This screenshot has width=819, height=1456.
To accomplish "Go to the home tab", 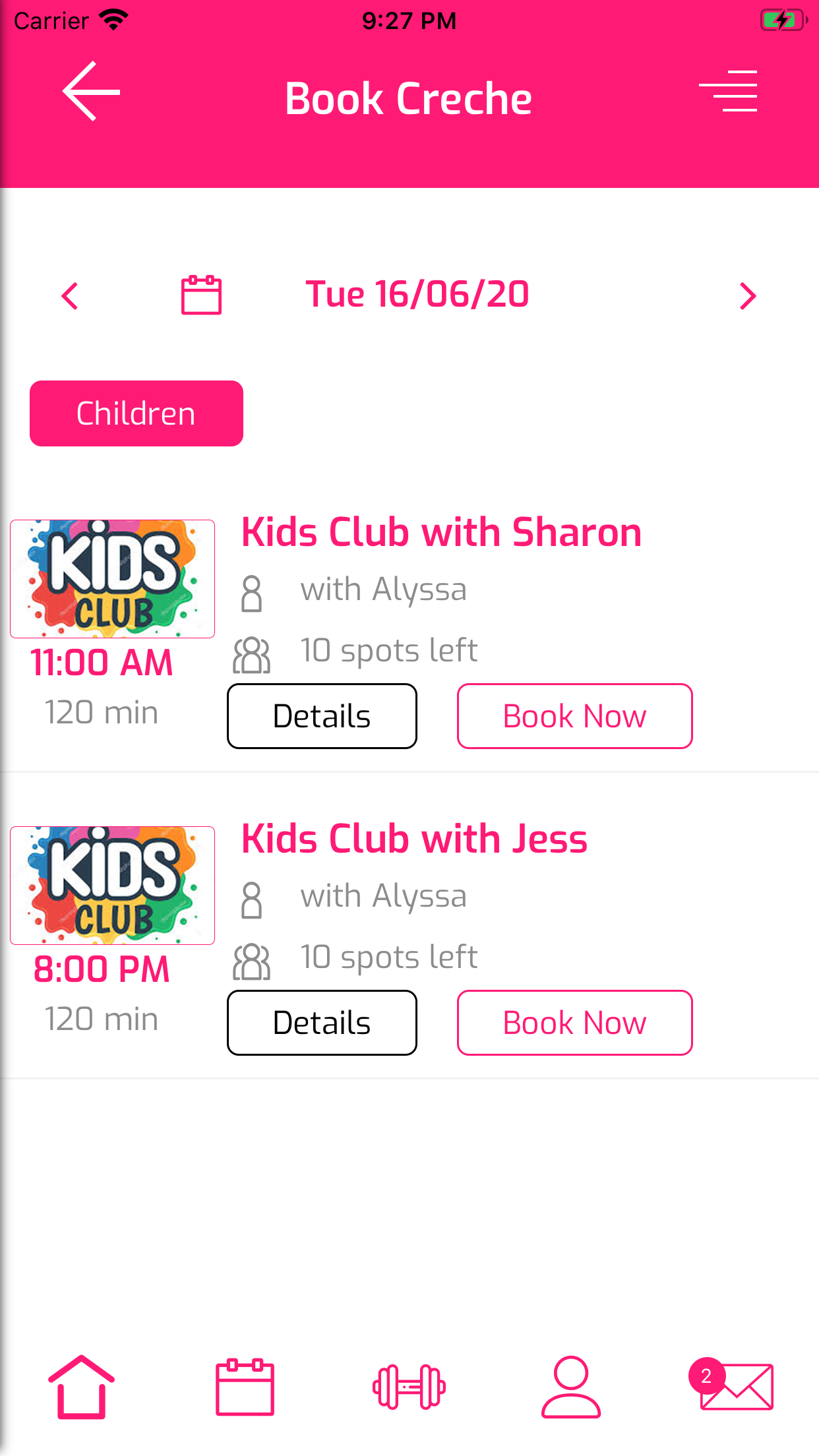I will point(81,1386).
